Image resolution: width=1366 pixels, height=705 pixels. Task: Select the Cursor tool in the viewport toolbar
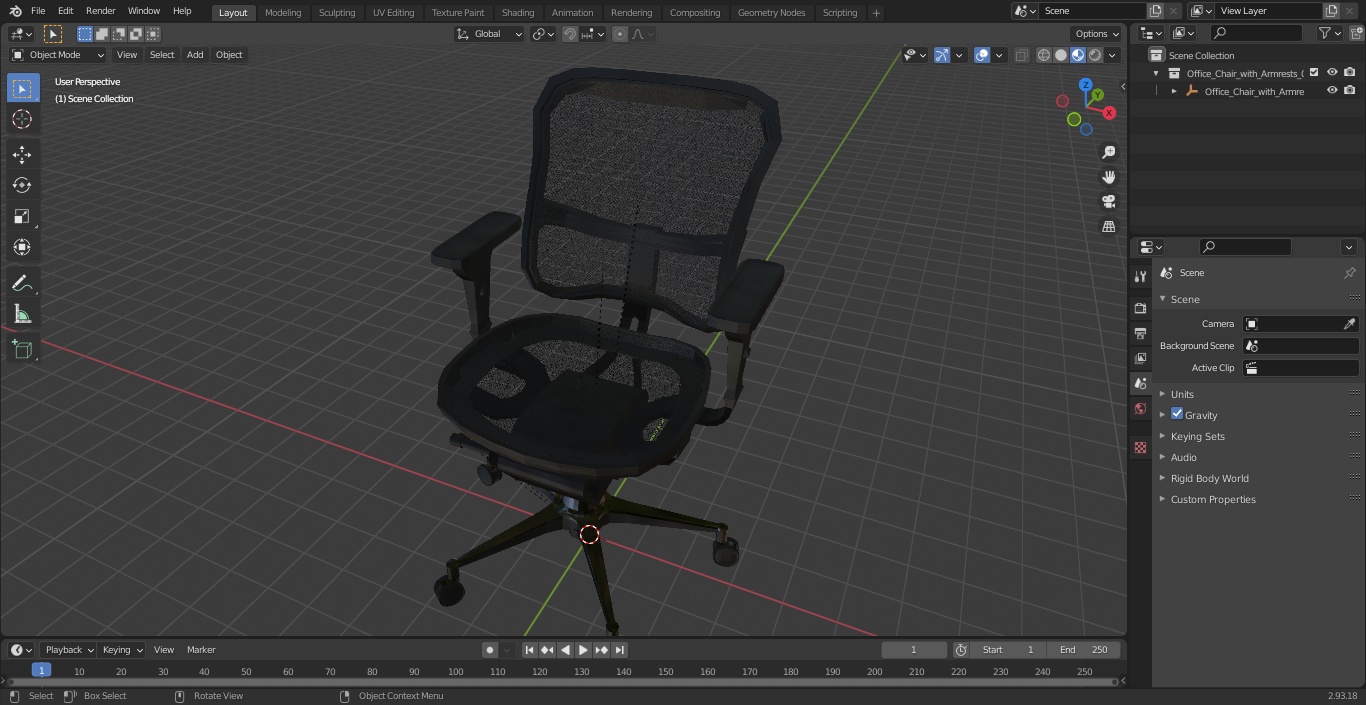click(x=22, y=119)
